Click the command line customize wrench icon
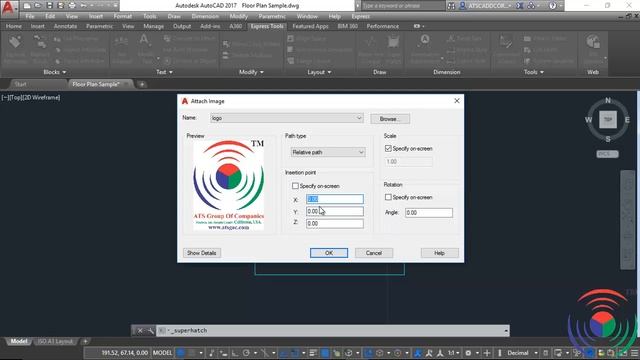640x360 pixels. tap(151, 331)
